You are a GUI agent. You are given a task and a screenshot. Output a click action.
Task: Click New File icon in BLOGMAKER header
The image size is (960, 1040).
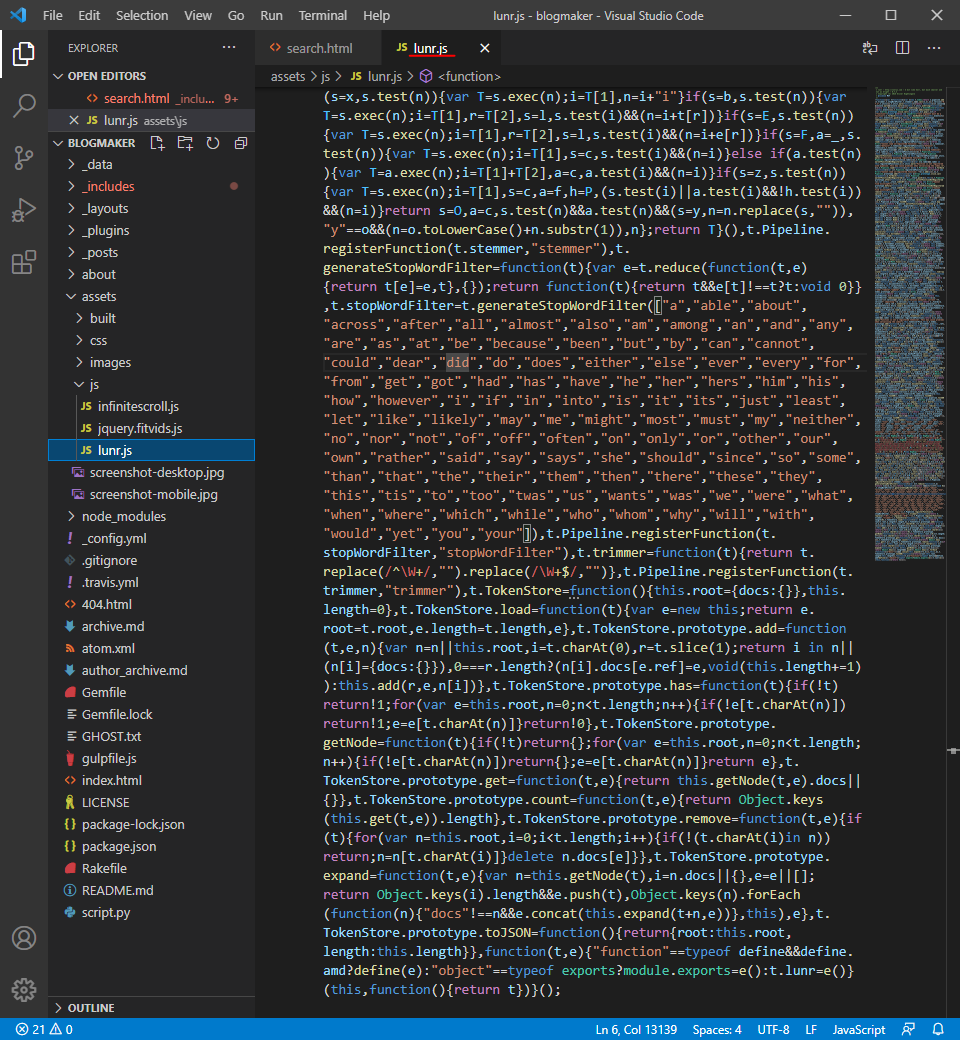click(157, 143)
